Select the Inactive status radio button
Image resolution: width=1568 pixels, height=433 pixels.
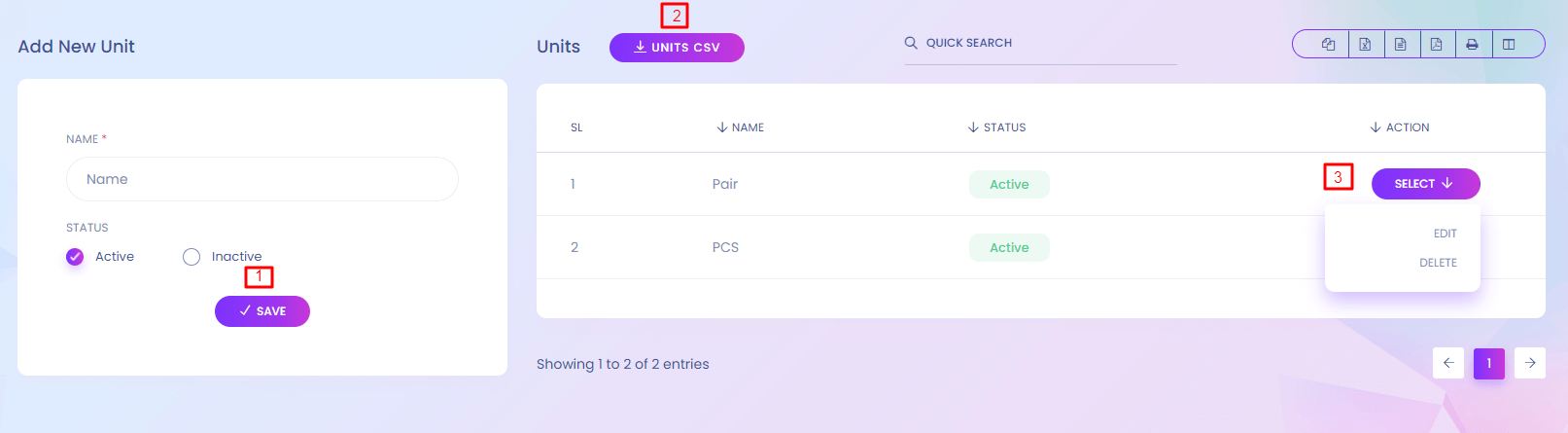pos(192,257)
